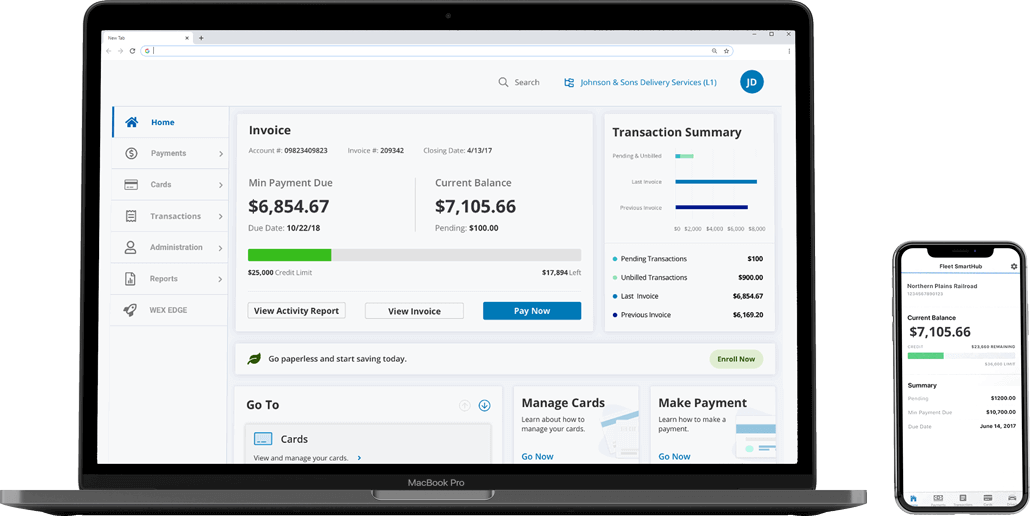Click the green credit limit progress bar
The height and width of the screenshot is (516, 1030).
click(x=290, y=255)
